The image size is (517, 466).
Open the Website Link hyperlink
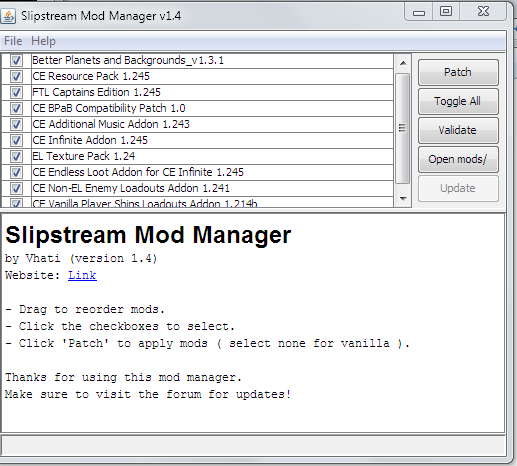point(82,275)
